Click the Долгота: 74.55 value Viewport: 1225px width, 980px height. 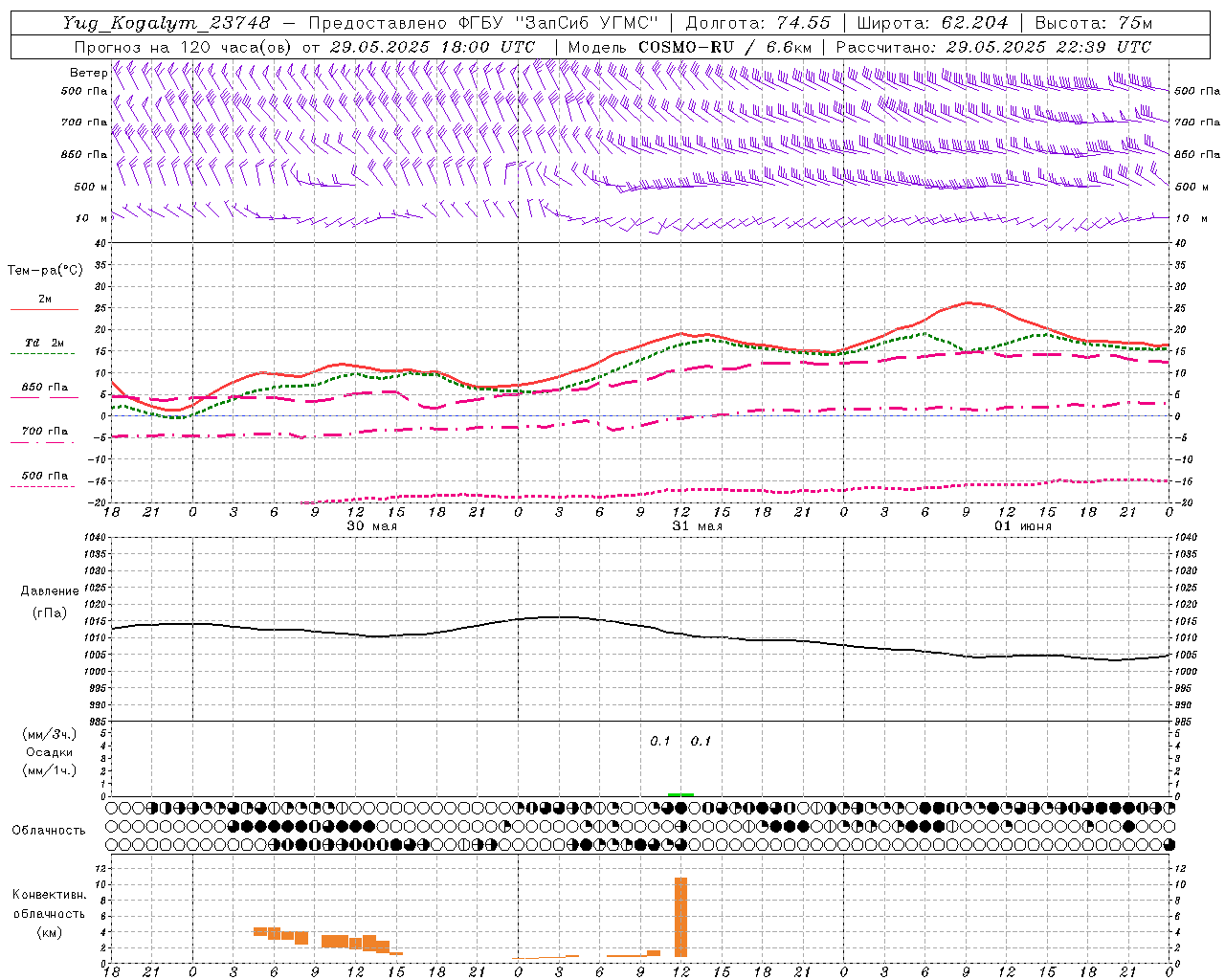click(x=758, y=23)
